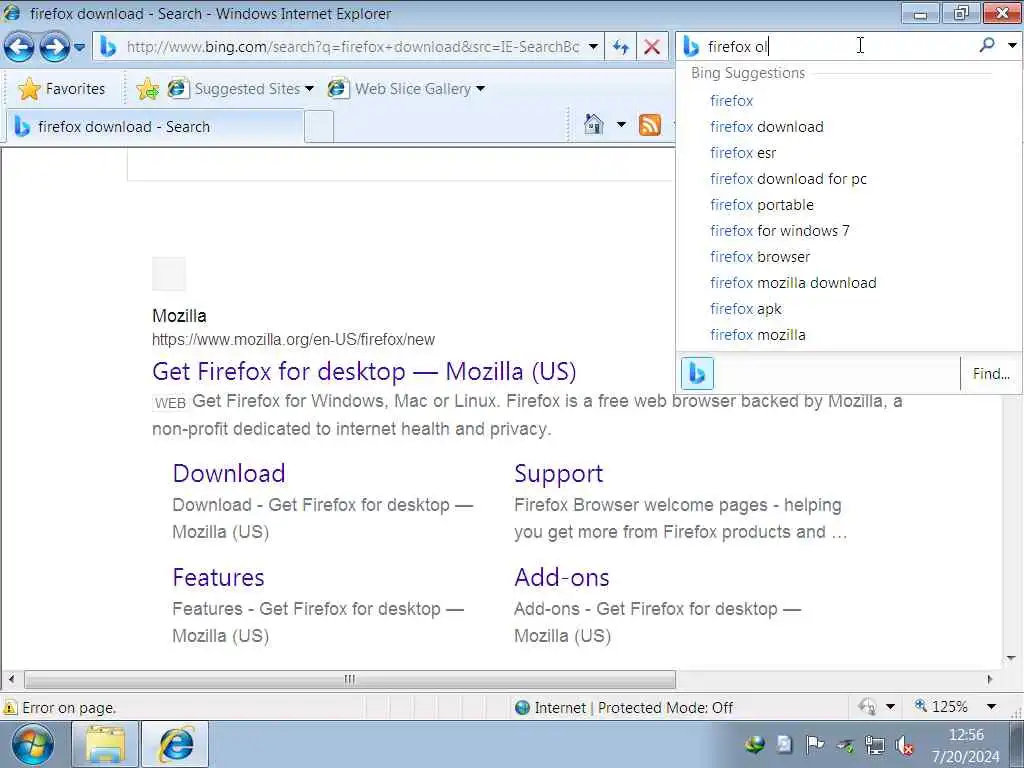Image resolution: width=1024 pixels, height=768 pixels.
Task: Click the Mozilla site favicon placeholder
Action: (168, 274)
